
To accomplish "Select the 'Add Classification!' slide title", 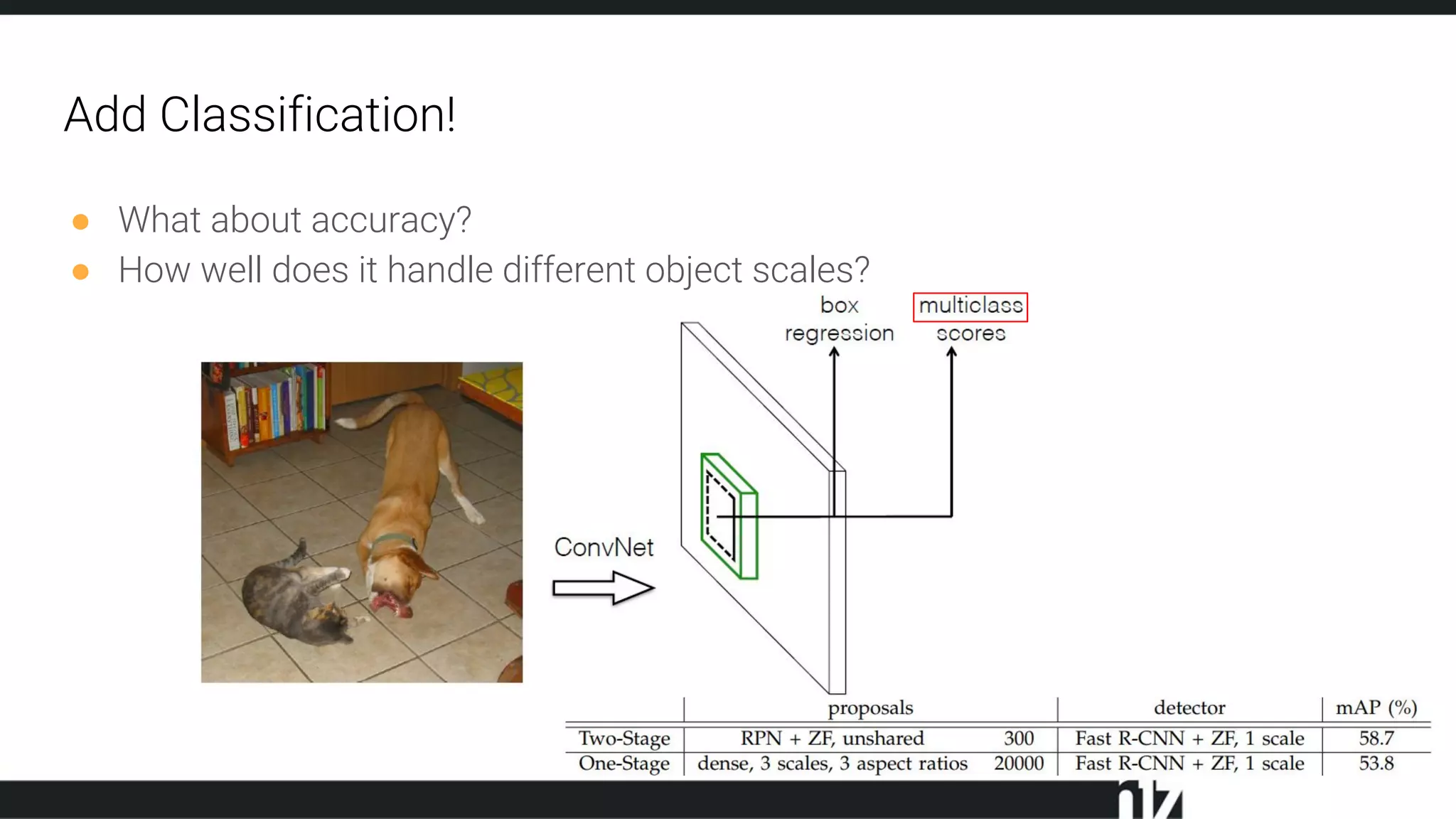I will click(259, 114).
